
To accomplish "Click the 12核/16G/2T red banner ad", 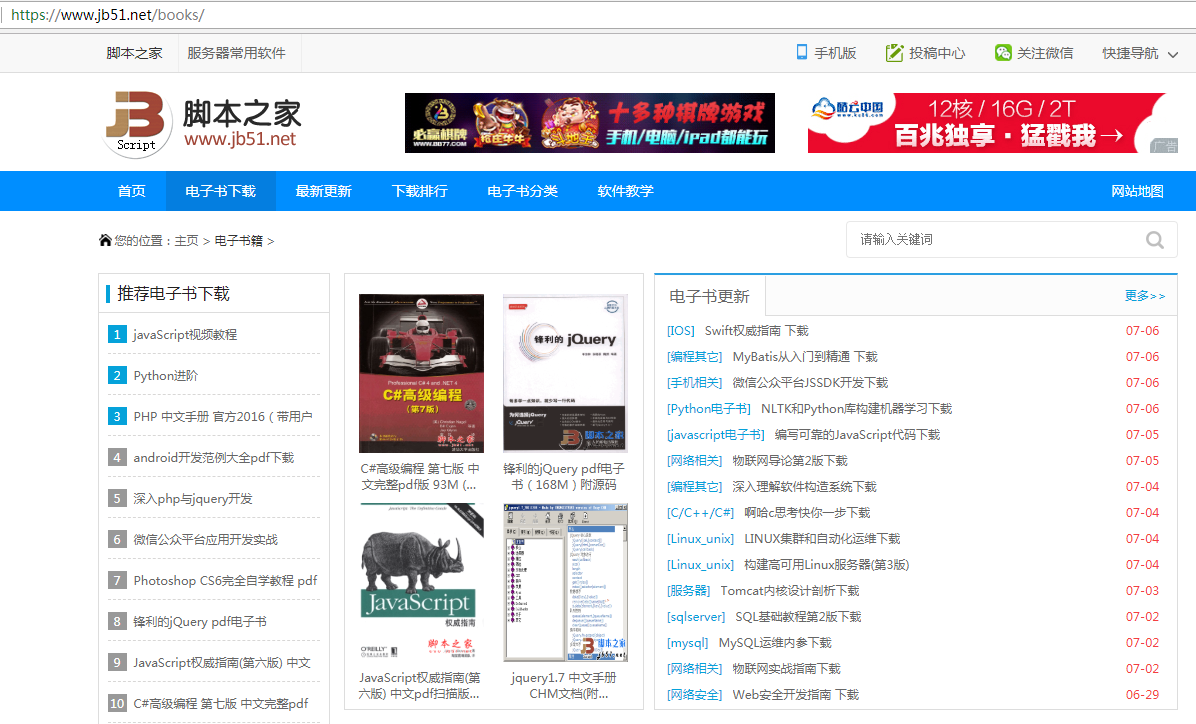I will (x=992, y=123).
